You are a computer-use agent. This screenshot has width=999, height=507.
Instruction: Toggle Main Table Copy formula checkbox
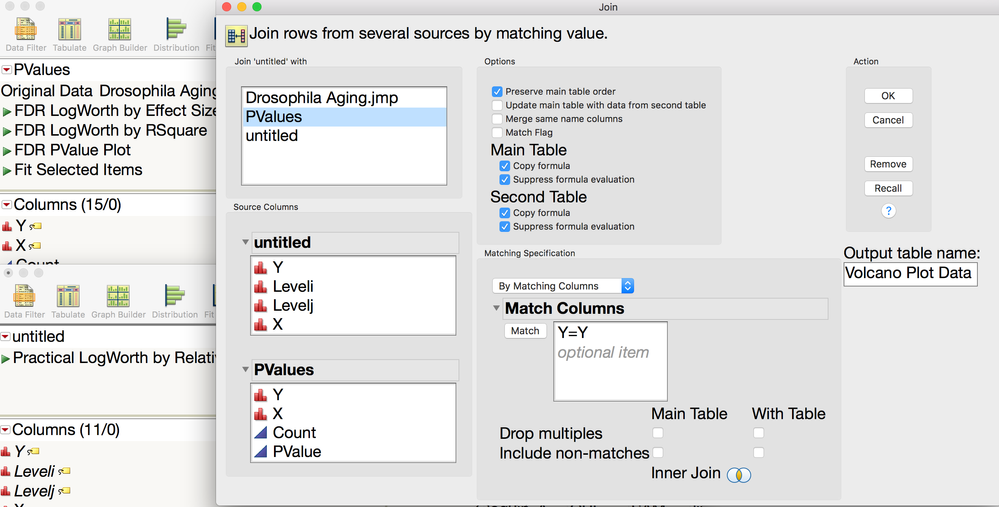pos(505,166)
